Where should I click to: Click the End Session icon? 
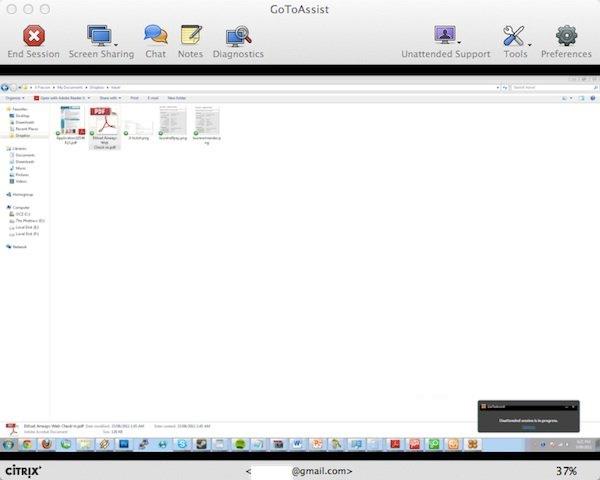pos(34,36)
